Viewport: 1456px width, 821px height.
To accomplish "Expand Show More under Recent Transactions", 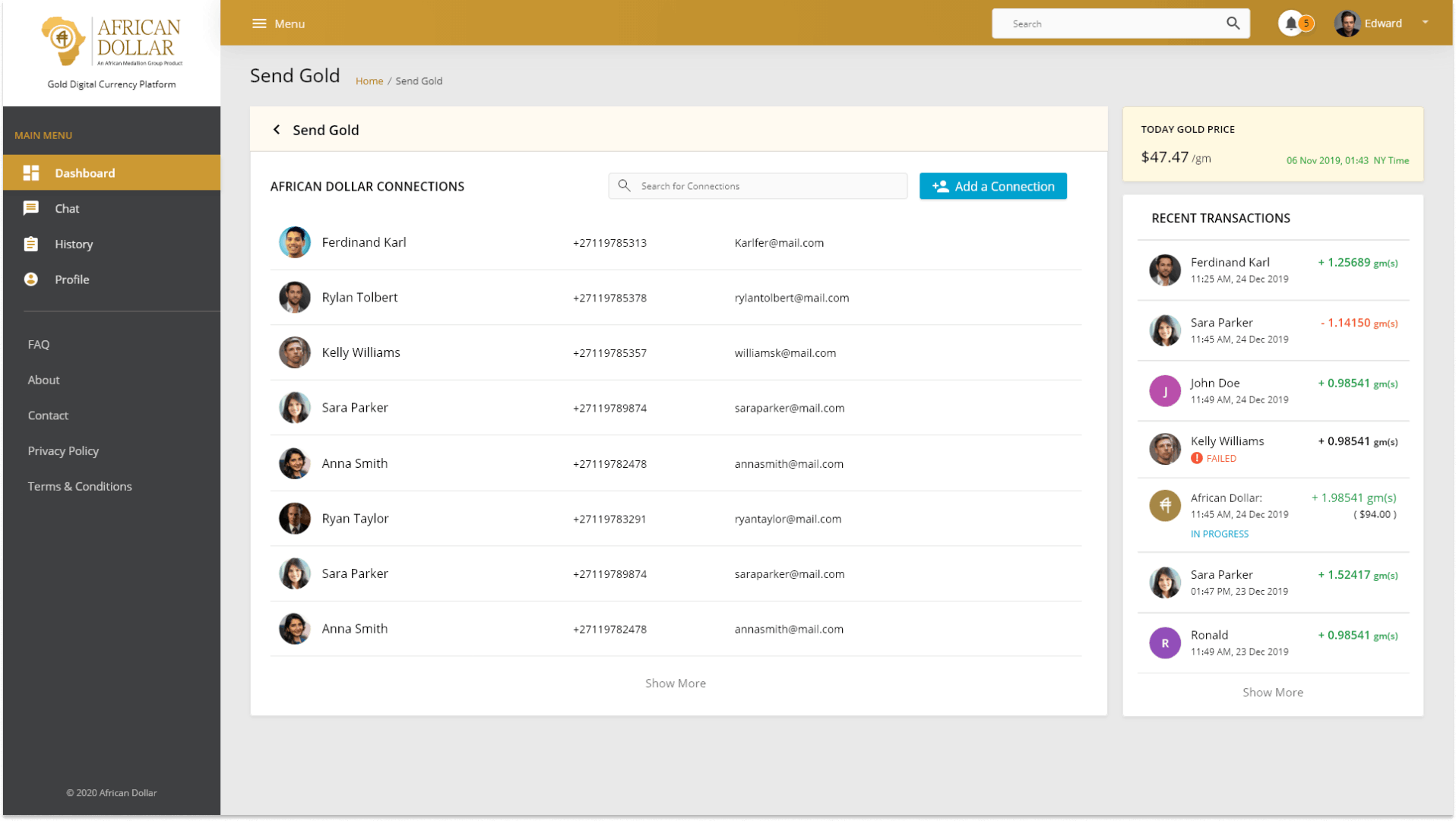I will [x=1272, y=692].
